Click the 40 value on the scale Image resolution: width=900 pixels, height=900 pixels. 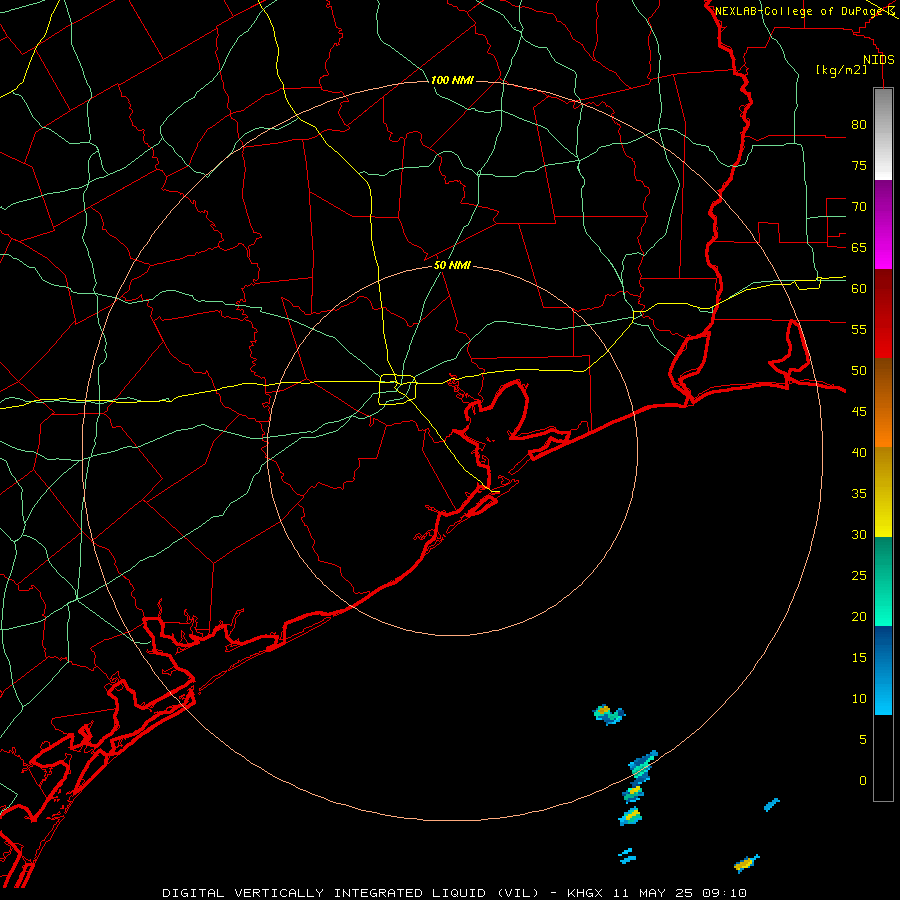coord(859,452)
